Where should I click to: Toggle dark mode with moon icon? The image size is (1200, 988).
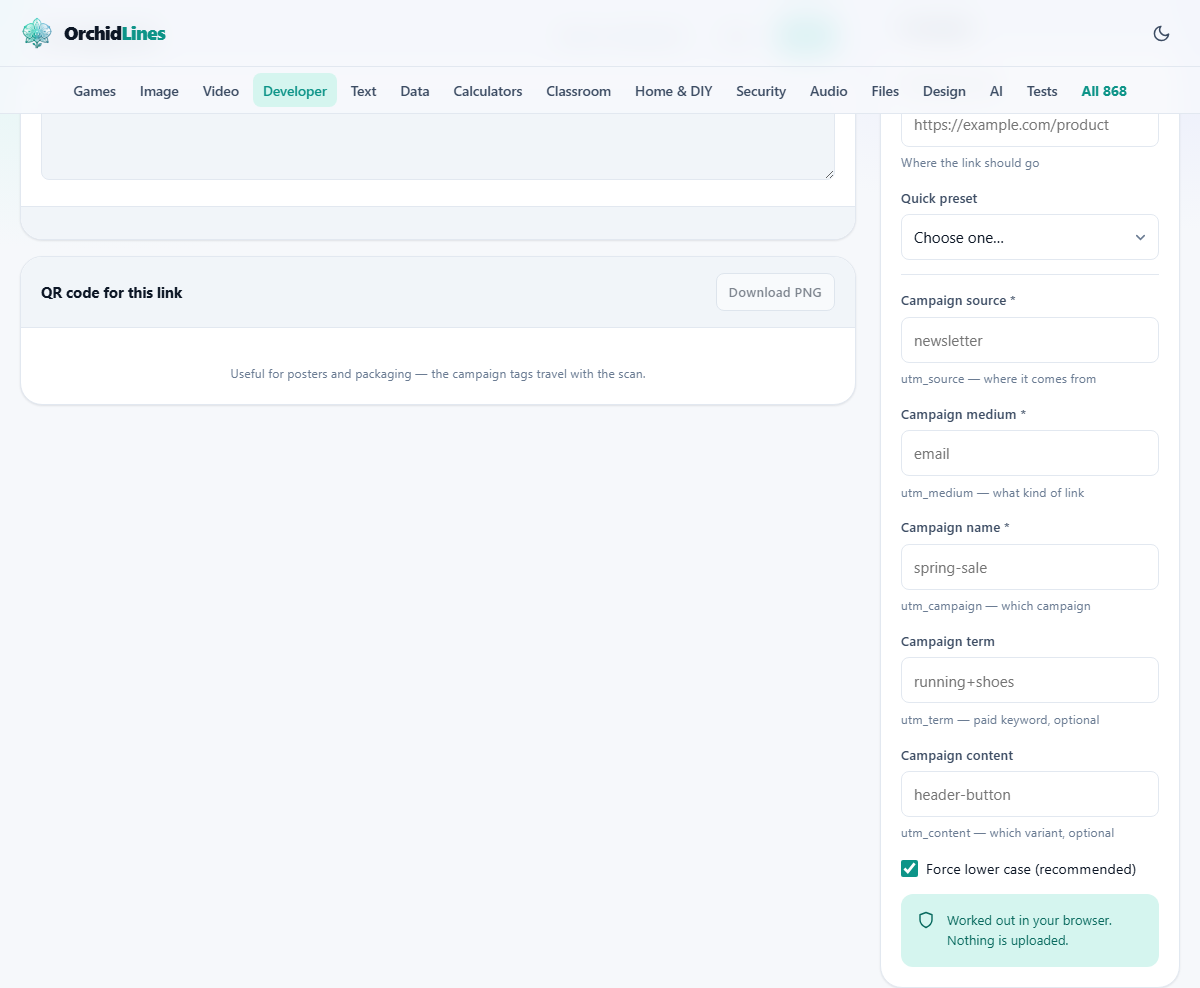[x=1161, y=33]
